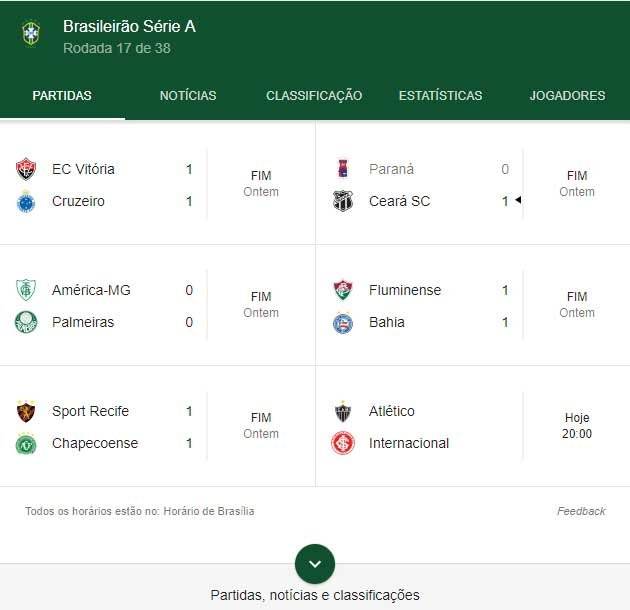Open the Atlético vs Internacional match at 20:00
Screen dimensions: 630x610
click(473, 427)
